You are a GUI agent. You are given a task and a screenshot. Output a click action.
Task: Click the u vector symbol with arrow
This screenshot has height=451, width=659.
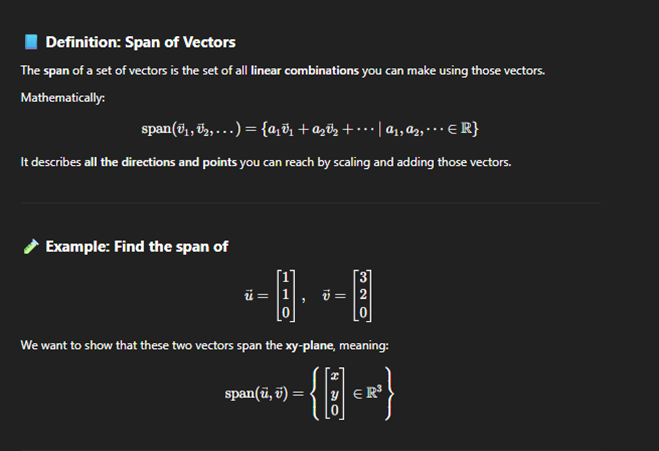[249, 295]
